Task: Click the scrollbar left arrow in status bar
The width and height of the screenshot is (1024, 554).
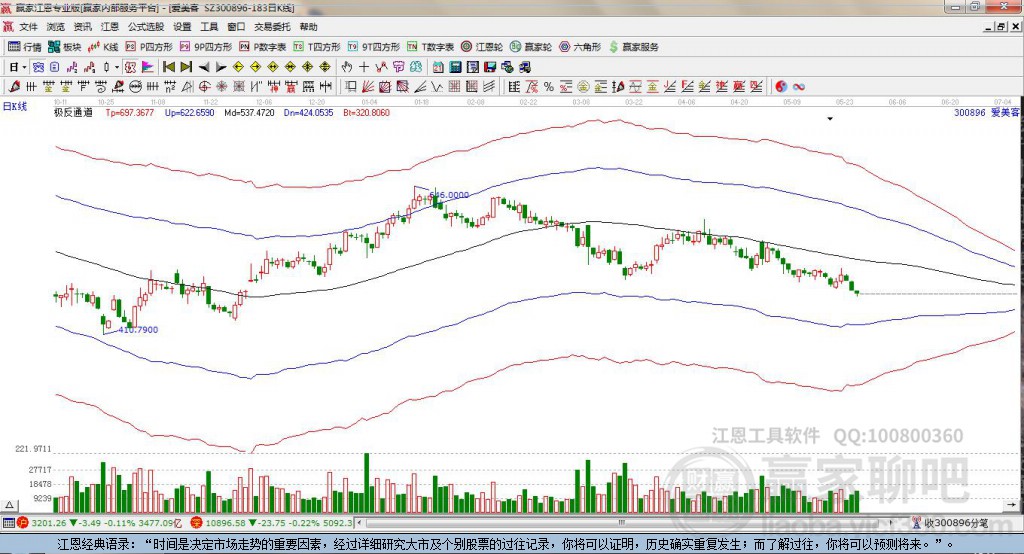Action: click(360, 523)
